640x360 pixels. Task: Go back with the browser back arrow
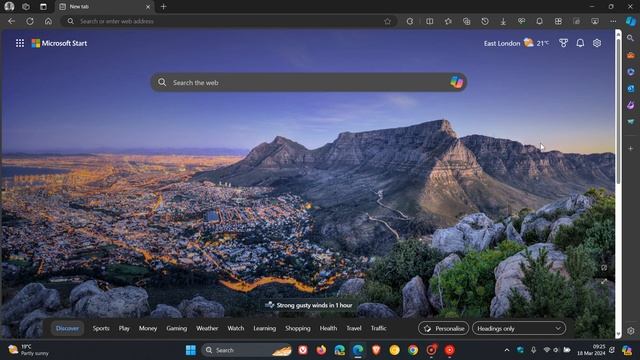(x=11, y=21)
